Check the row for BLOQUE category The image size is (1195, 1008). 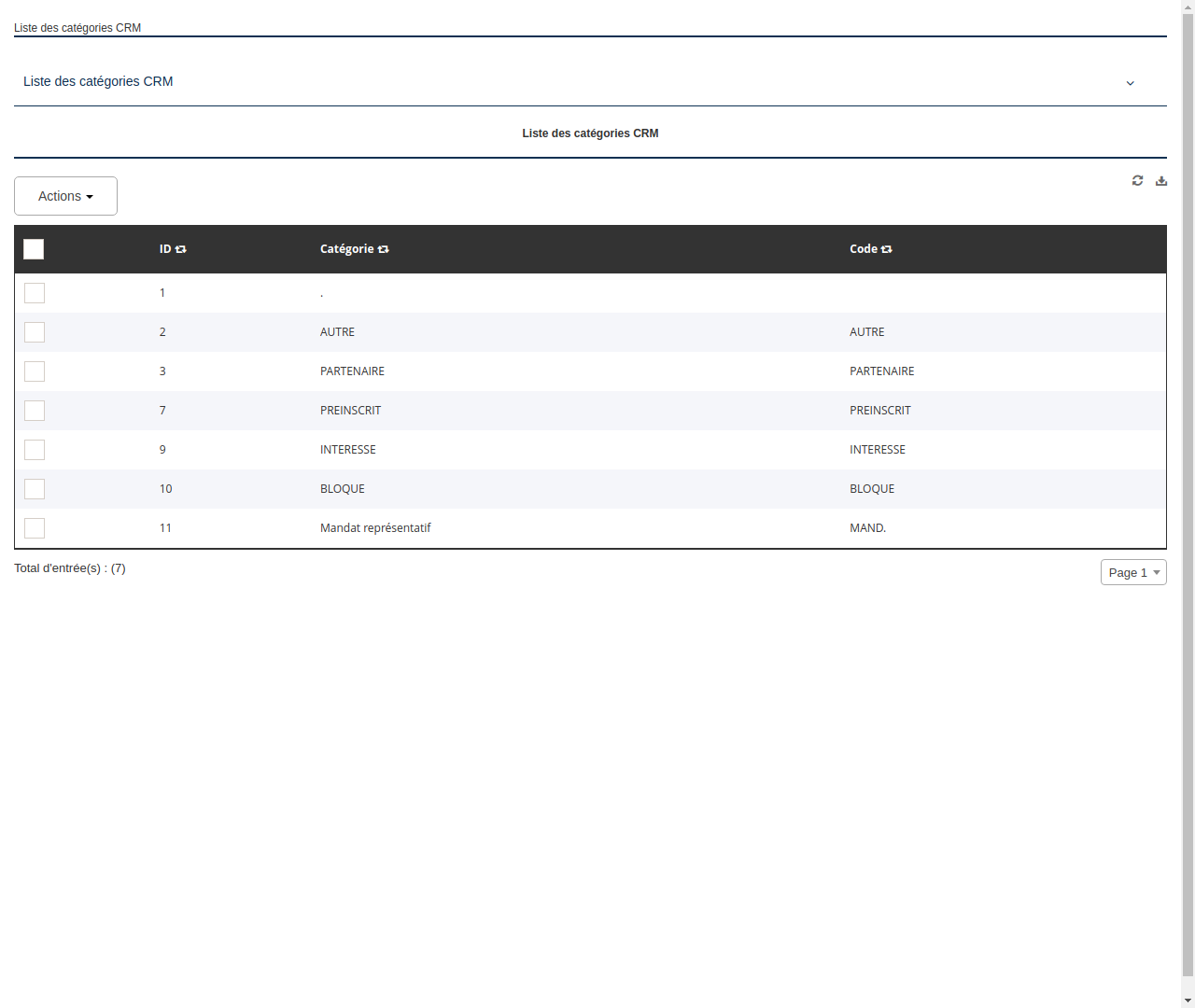35,488
